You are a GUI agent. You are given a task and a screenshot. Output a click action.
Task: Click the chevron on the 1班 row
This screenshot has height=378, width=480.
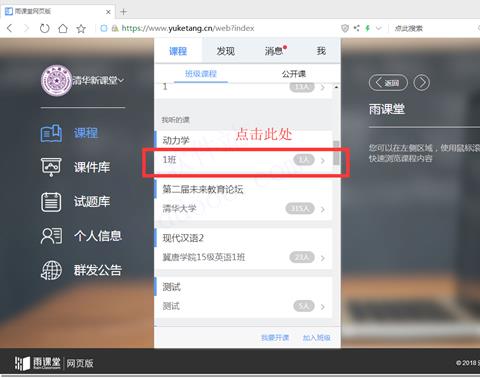pos(323,161)
